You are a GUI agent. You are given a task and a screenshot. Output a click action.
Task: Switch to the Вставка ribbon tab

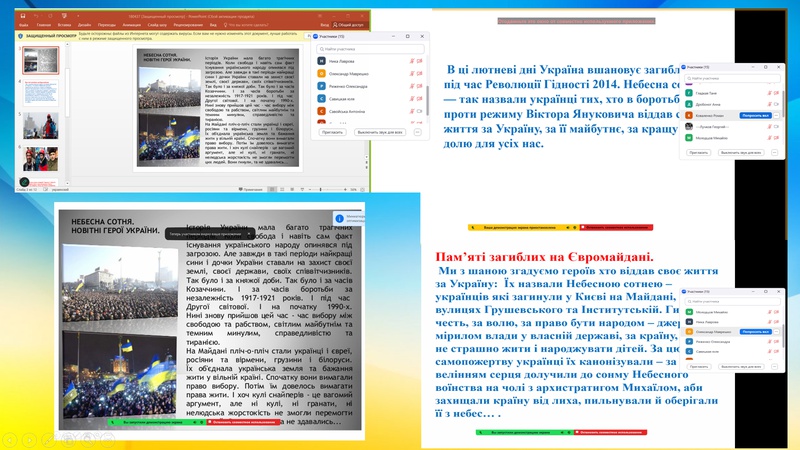(64, 25)
